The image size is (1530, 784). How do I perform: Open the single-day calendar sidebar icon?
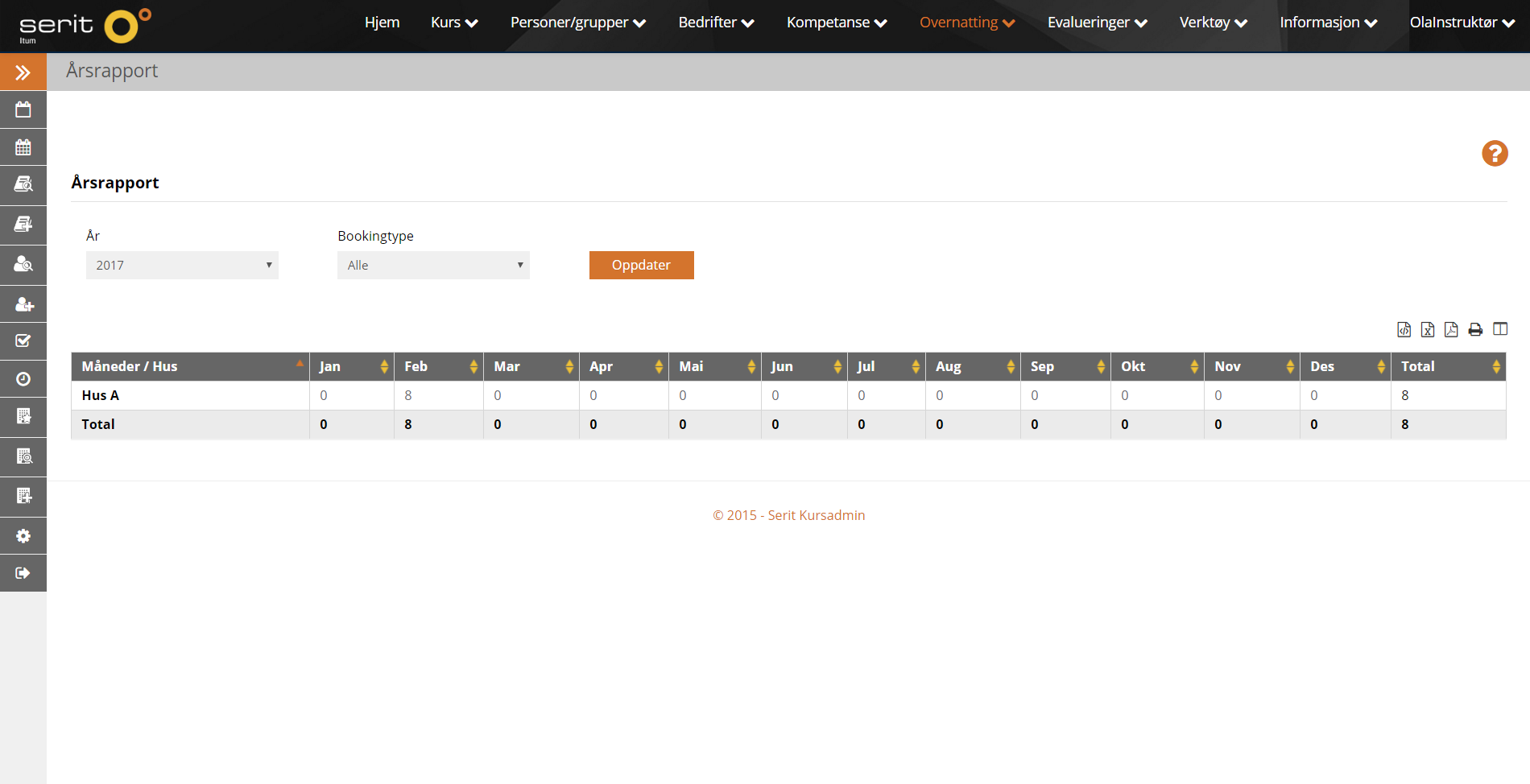pos(23,109)
